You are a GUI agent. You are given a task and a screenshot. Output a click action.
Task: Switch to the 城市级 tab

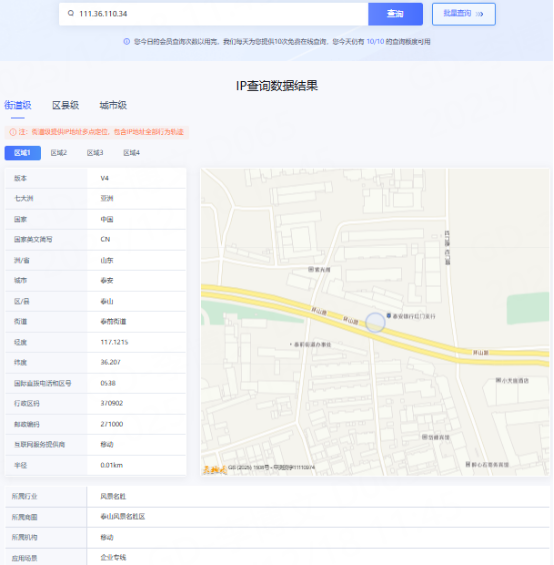113,105
